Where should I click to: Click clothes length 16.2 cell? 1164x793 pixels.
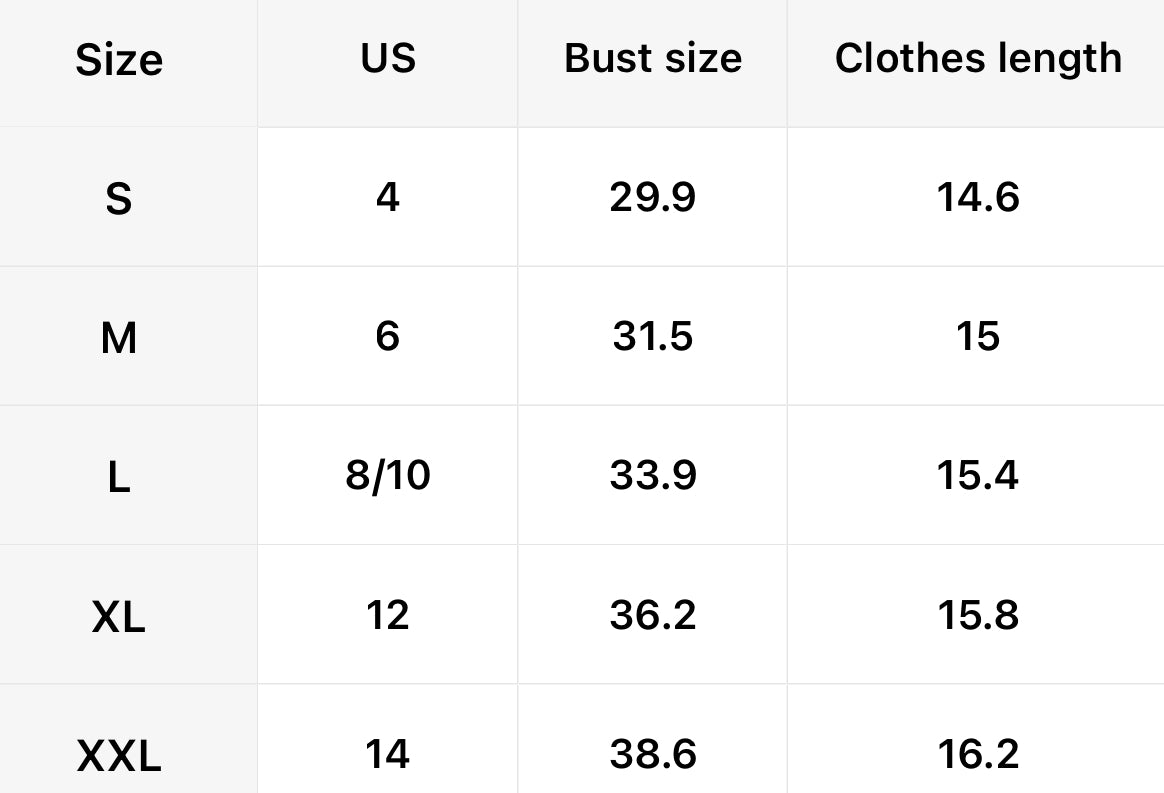[x=978, y=754]
